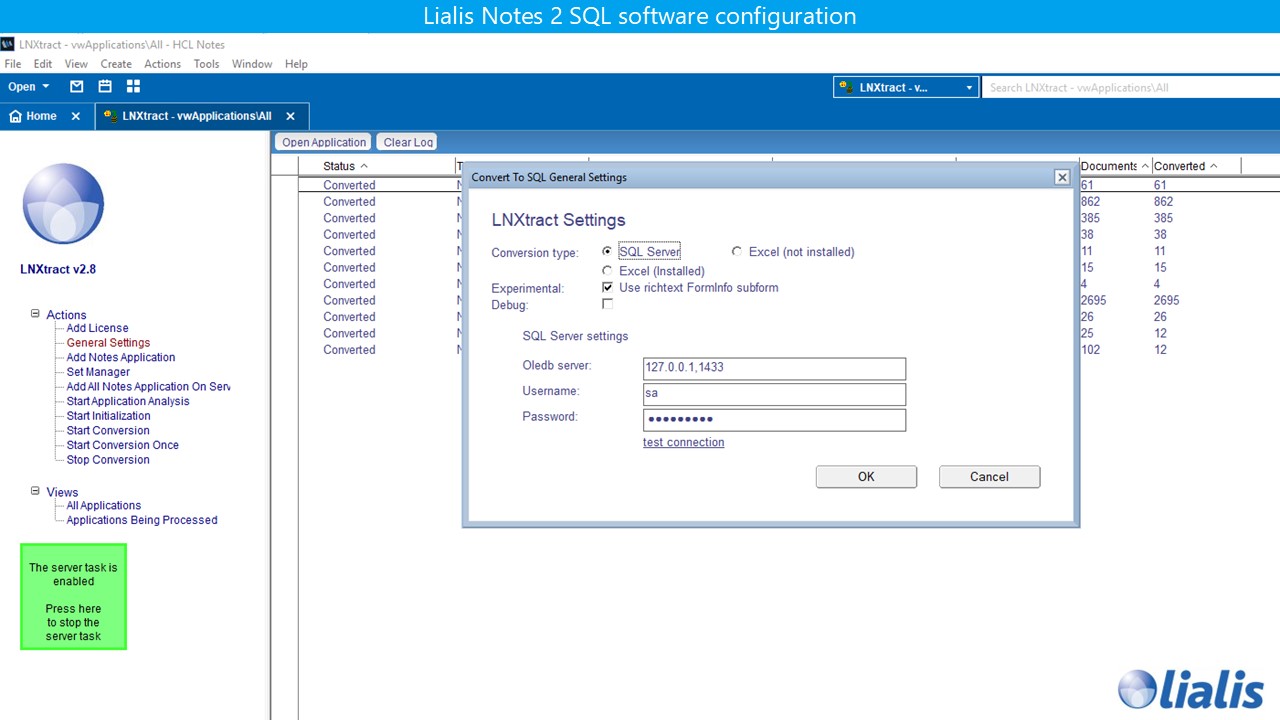Close the LNXtract vwApplications tab
The height and width of the screenshot is (720, 1280).
[x=290, y=116]
